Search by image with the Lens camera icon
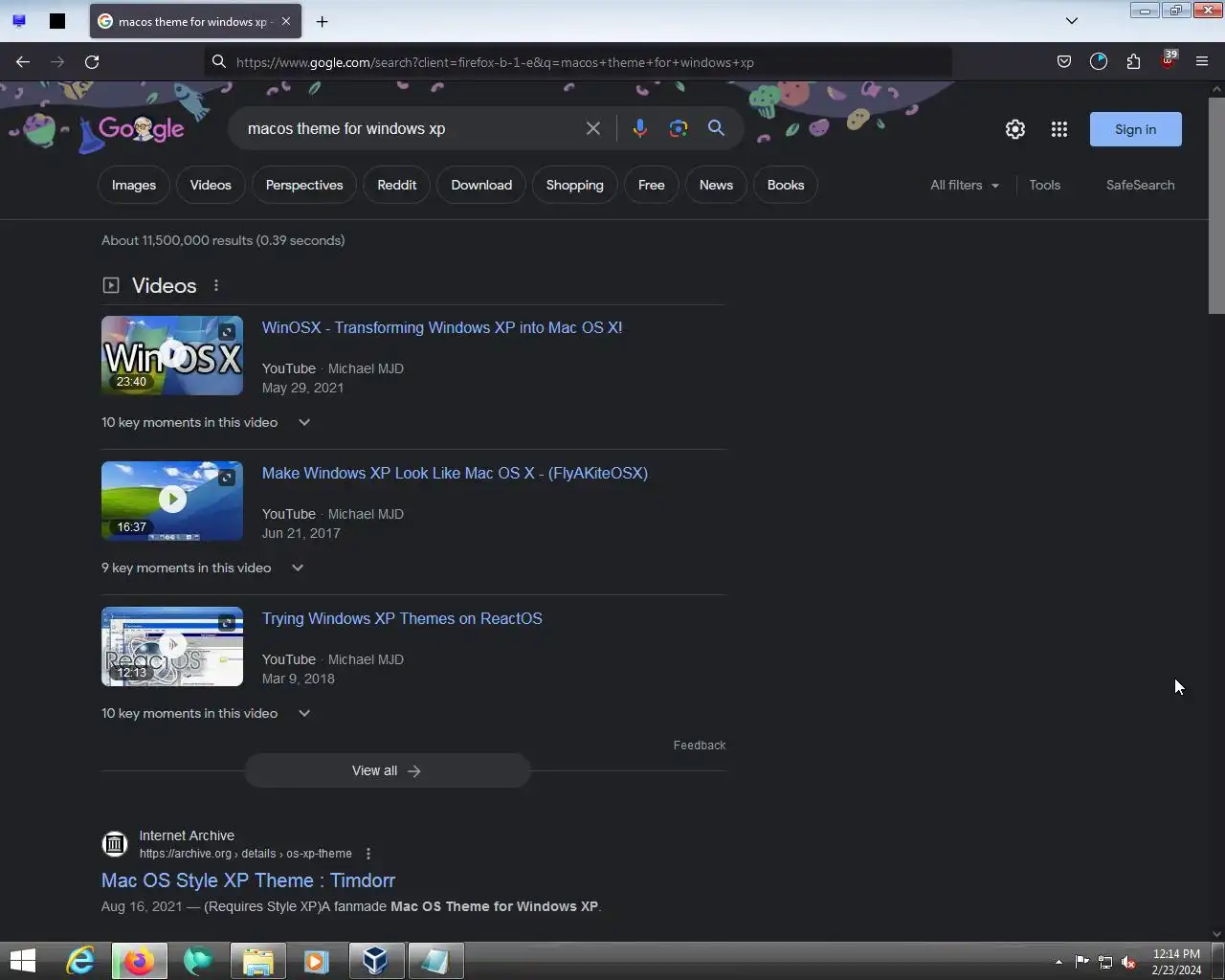The image size is (1225, 980). 679,128
